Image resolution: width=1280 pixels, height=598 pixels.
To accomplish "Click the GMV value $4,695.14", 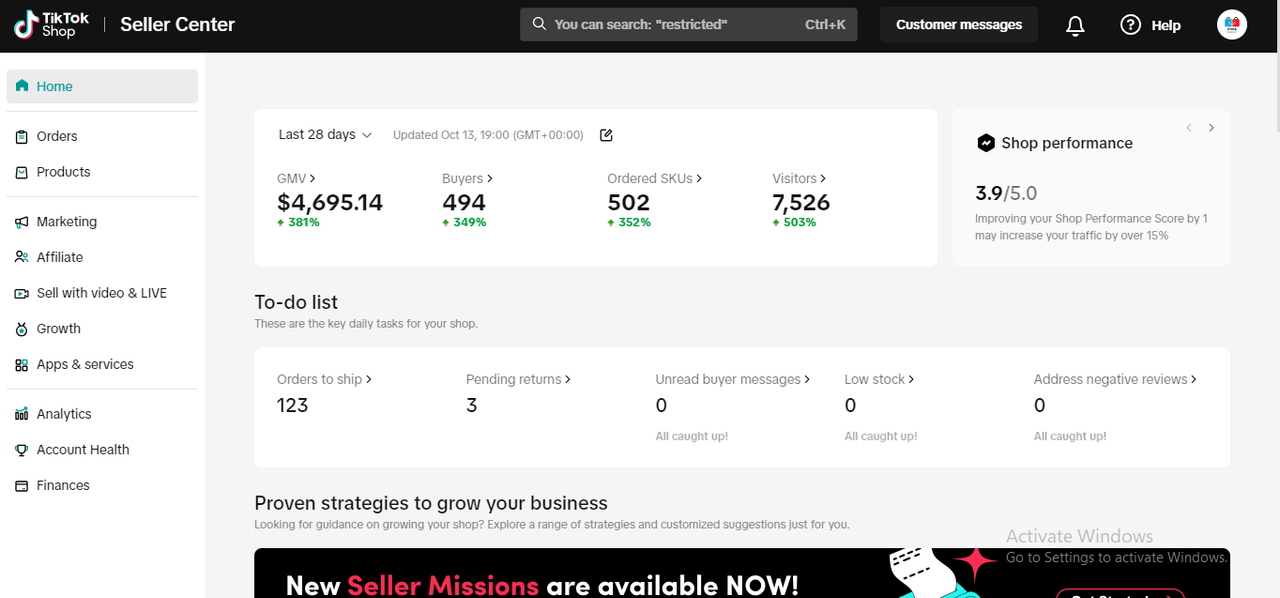I will 330,202.
